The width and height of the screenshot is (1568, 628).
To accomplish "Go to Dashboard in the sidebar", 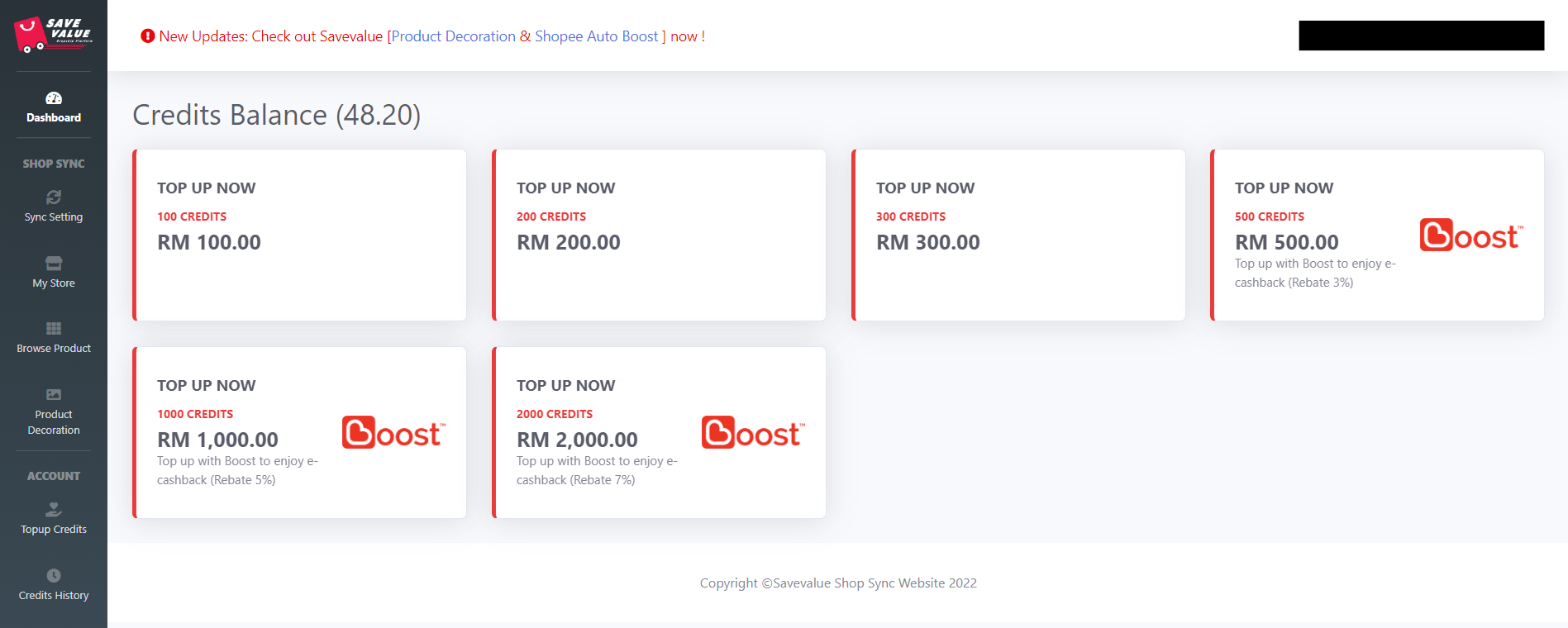I will (x=54, y=117).
